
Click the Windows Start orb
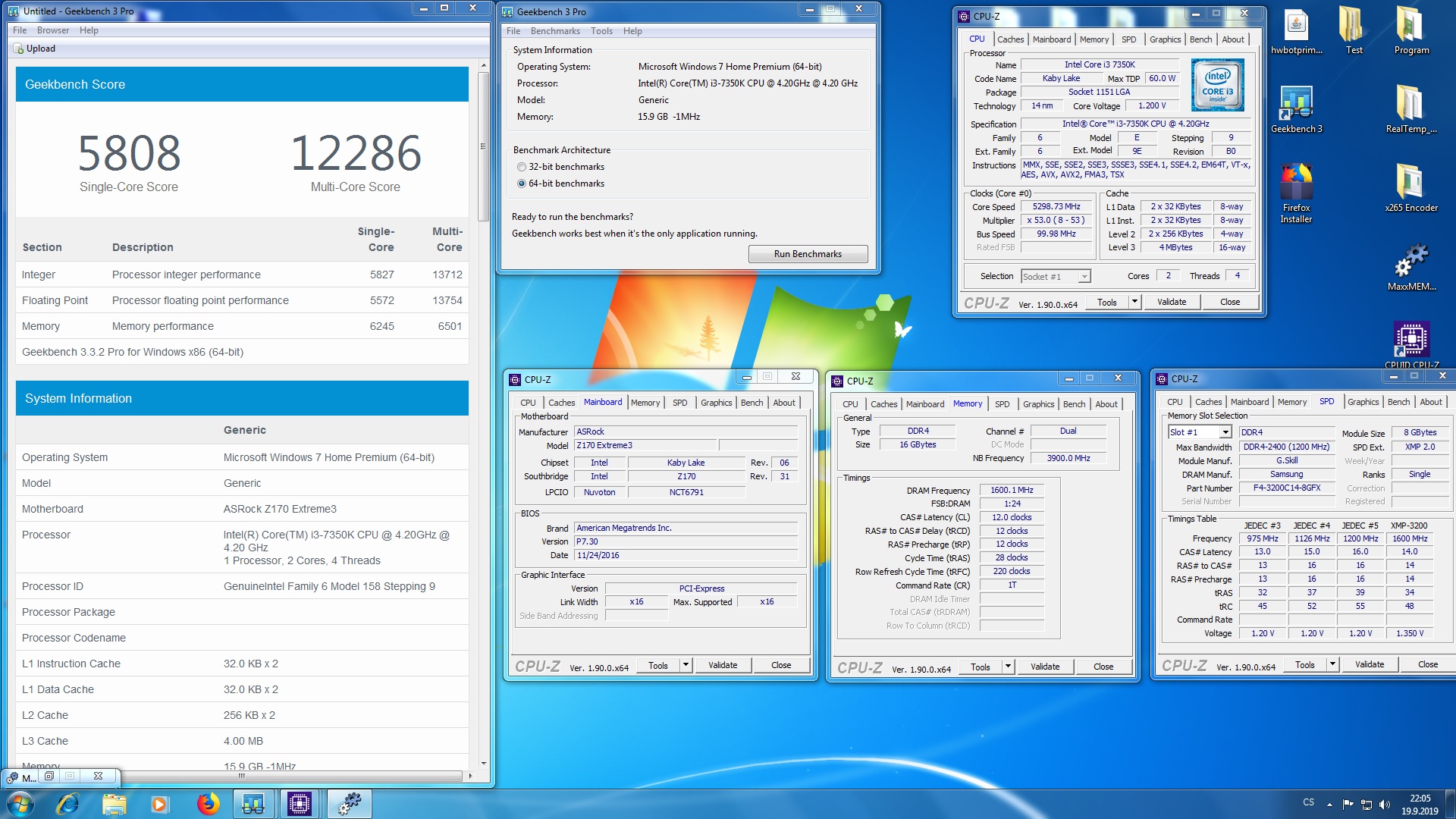(x=20, y=804)
